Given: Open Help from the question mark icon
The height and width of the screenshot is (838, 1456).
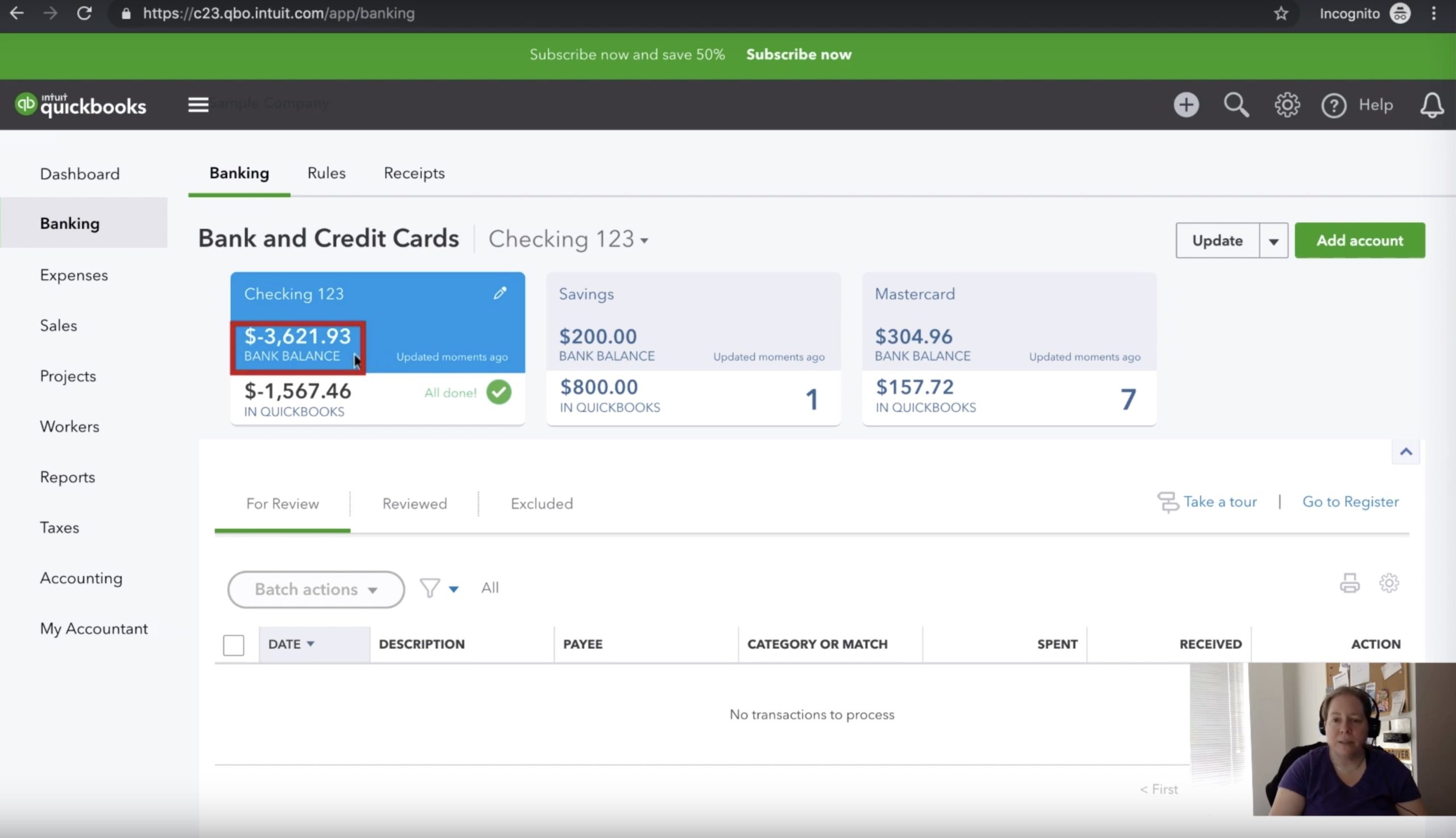Looking at the screenshot, I should click(x=1333, y=105).
